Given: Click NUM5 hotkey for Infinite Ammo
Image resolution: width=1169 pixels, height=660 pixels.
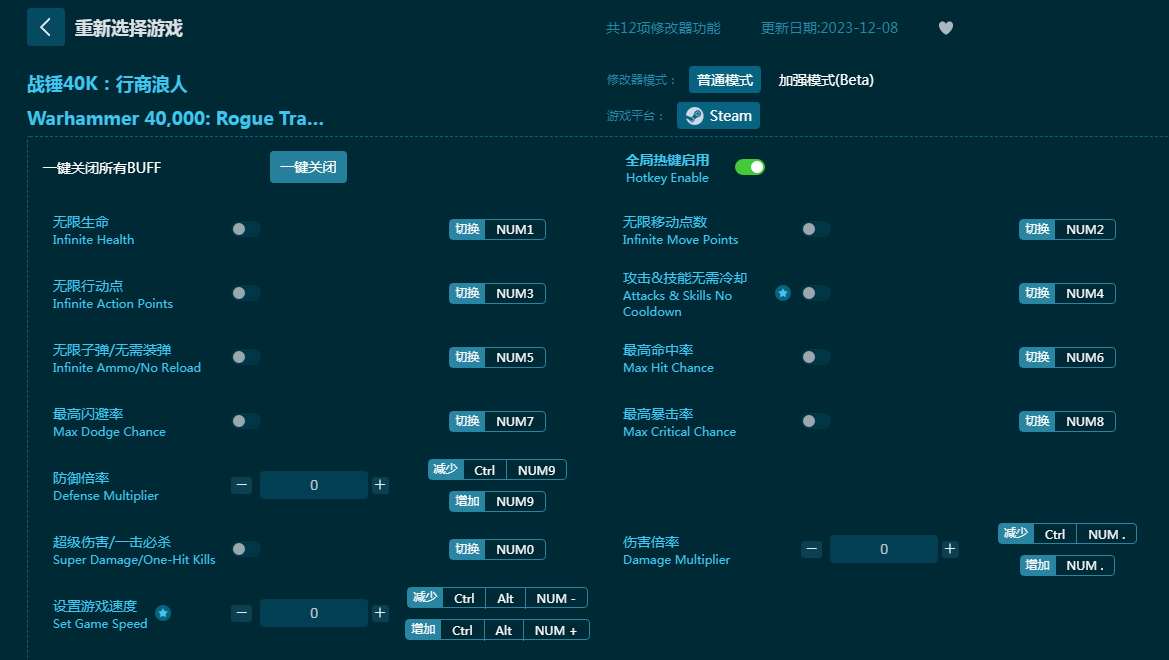Looking at the screenshot, I should click(x=497, y=358).
